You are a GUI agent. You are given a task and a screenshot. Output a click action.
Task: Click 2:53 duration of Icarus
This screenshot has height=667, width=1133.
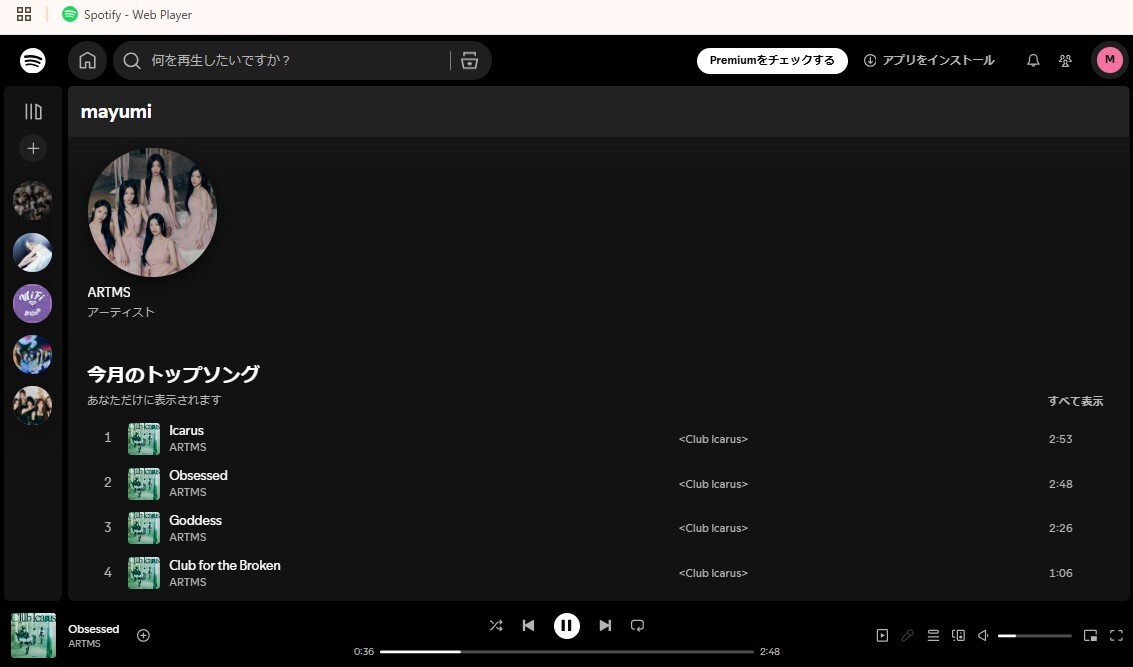click(x=1060, y=439)
